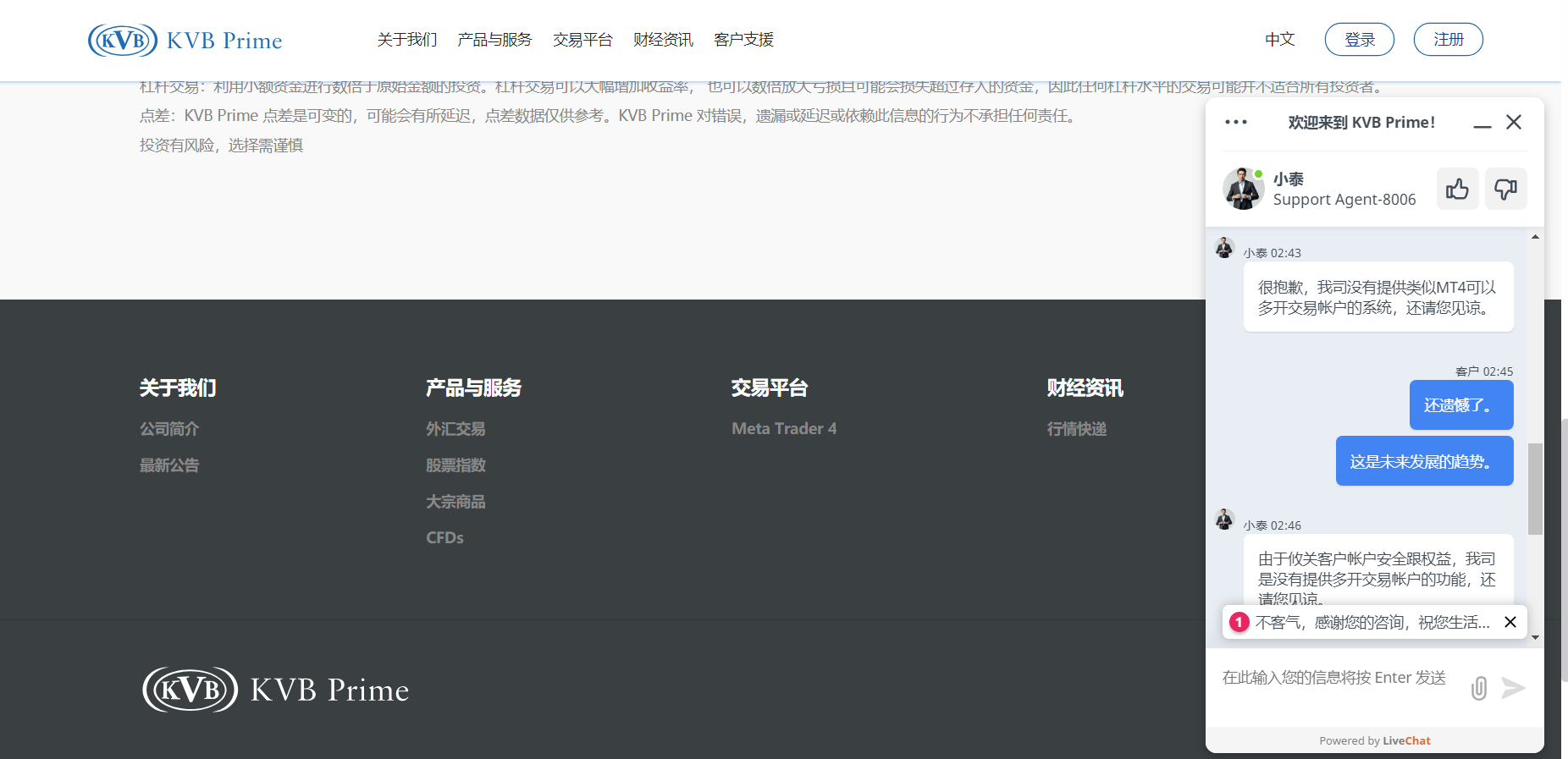Image resolution: width=1568 pixels, height=759 pixels.
Task: Open footer link 大宗商品
Action: pyautogui.click(x=455, y=502)
